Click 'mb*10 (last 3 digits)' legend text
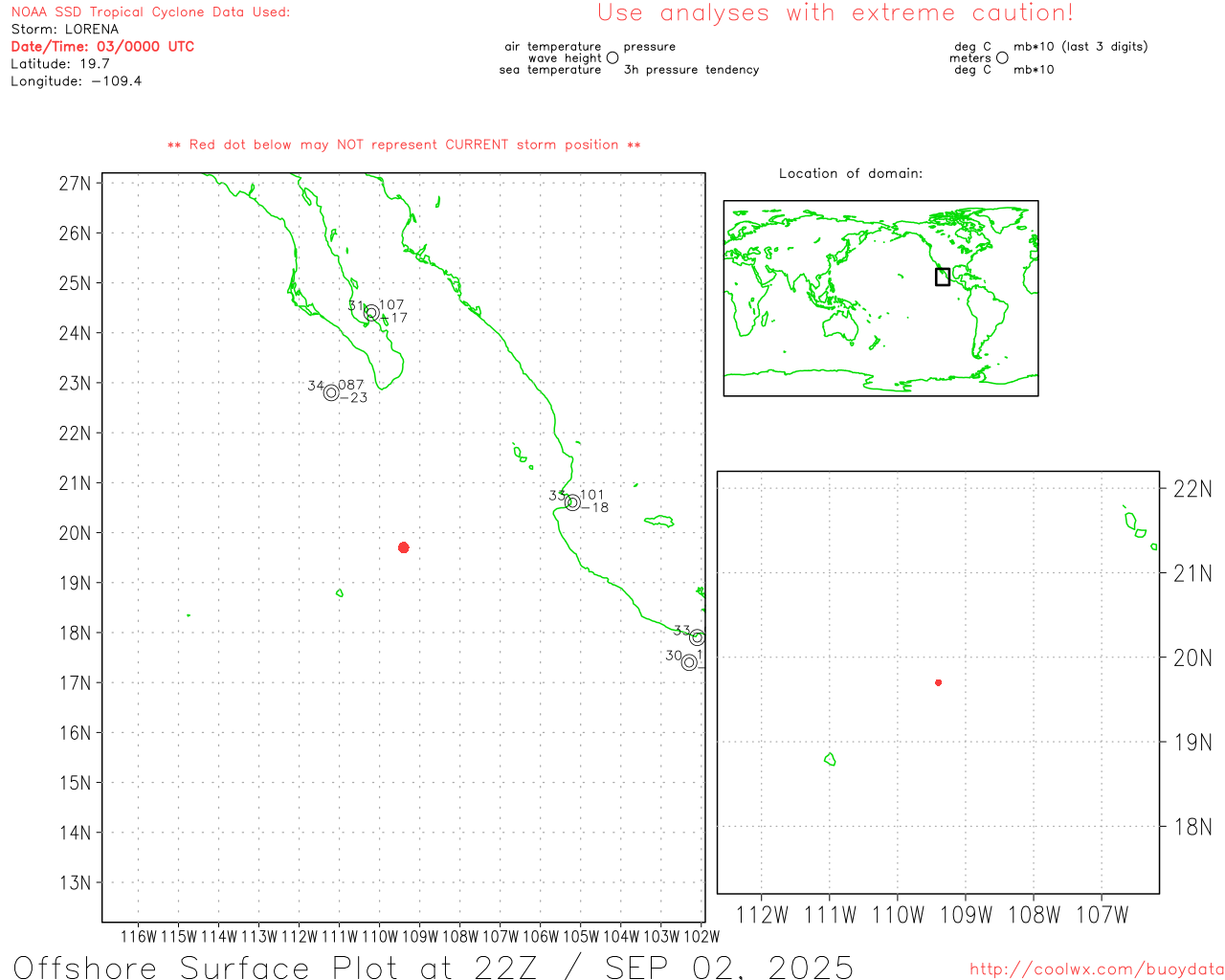 coord(1080,47)
